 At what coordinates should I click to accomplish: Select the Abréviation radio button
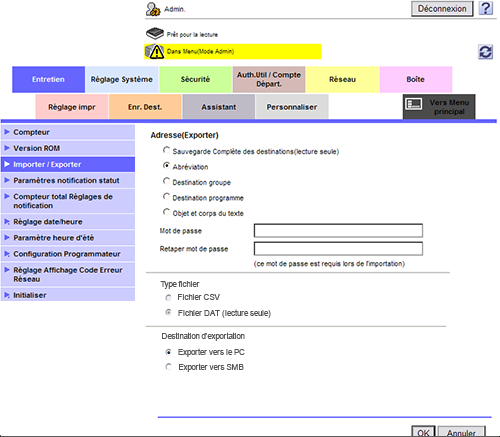pos(166,165)
